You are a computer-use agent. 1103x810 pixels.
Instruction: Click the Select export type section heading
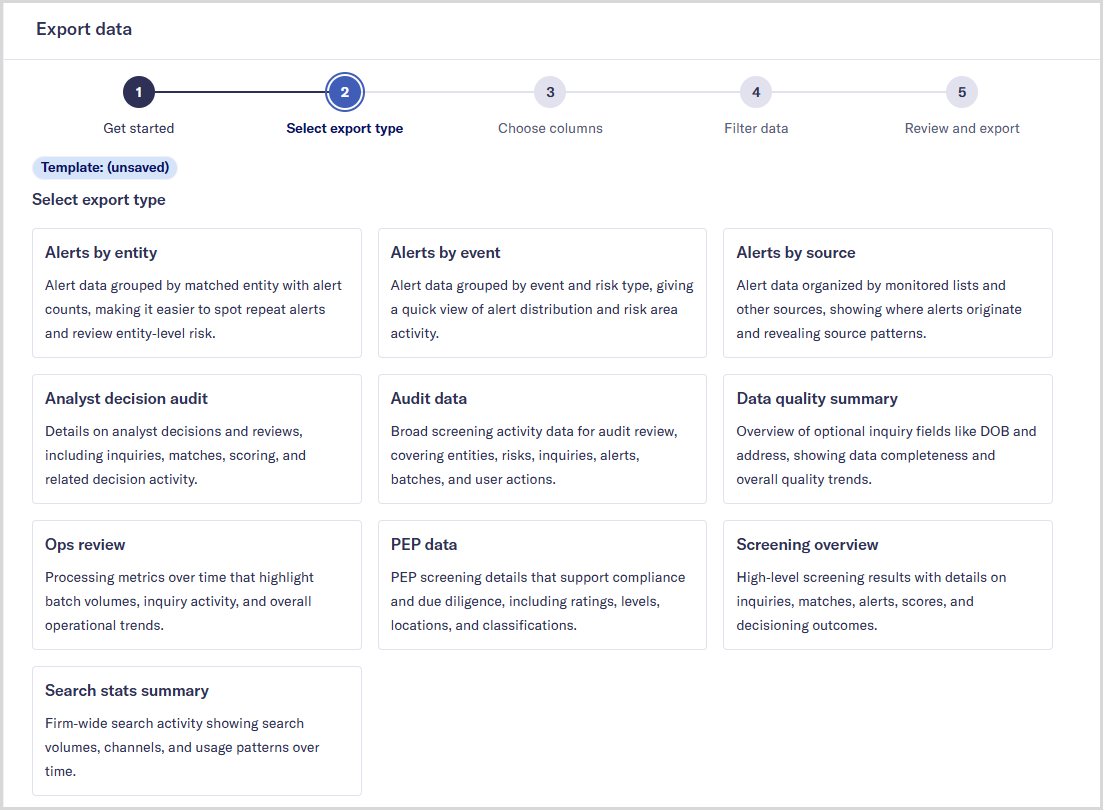pyautogui.click(x=98, y=200)
